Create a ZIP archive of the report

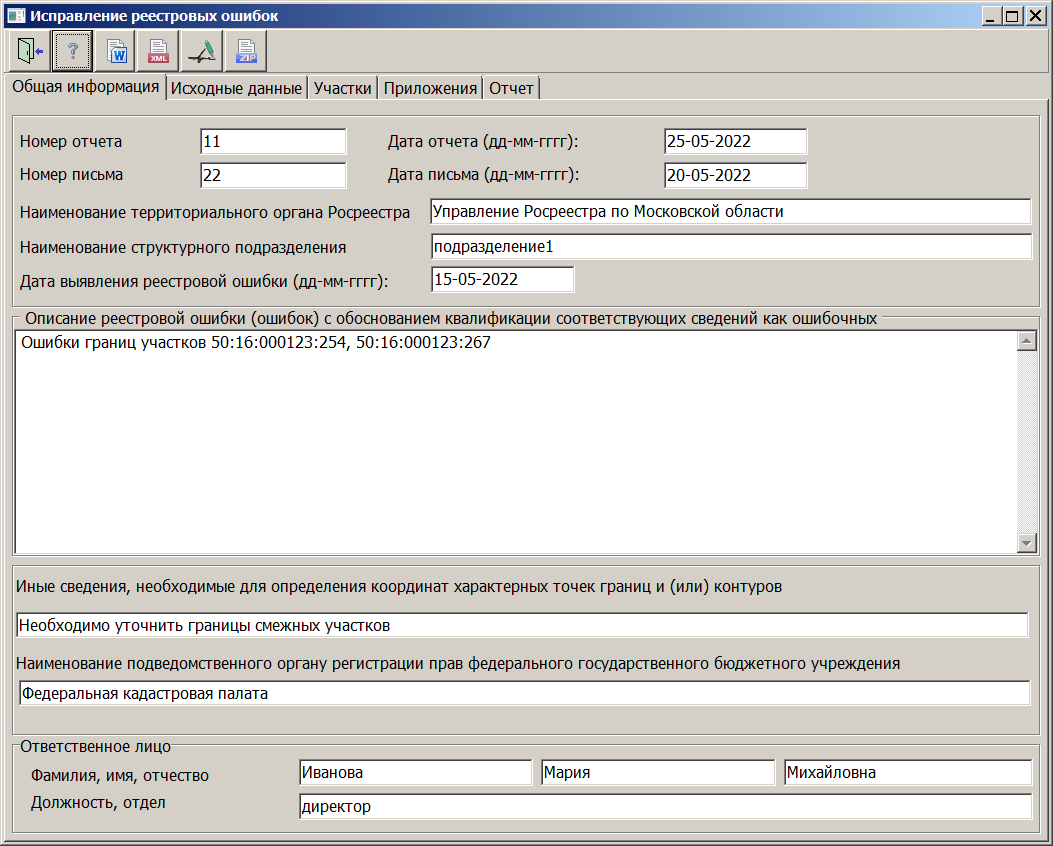[x=246, y=50]
